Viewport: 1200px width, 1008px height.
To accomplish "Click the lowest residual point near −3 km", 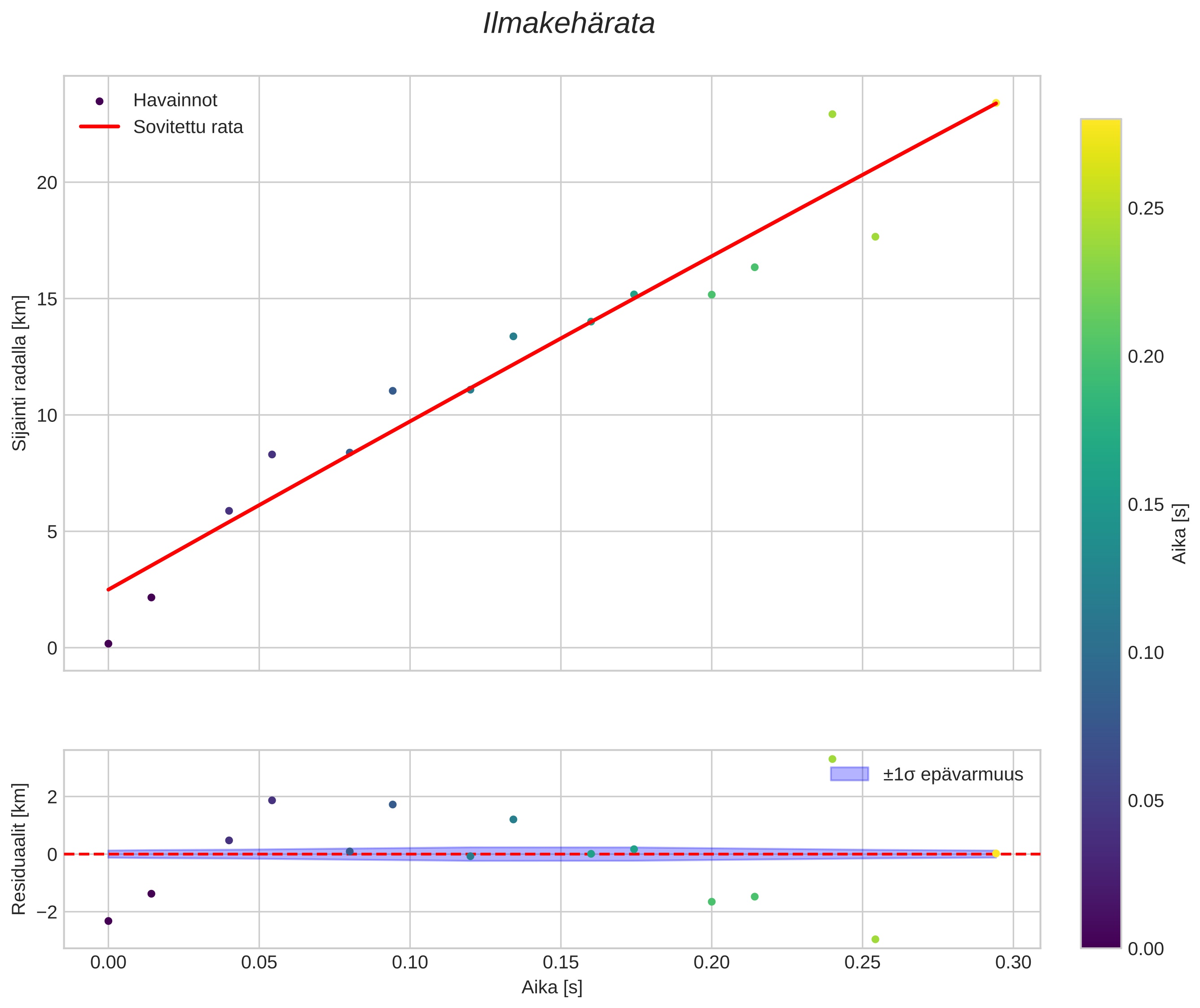I will [x=875, y=939].
